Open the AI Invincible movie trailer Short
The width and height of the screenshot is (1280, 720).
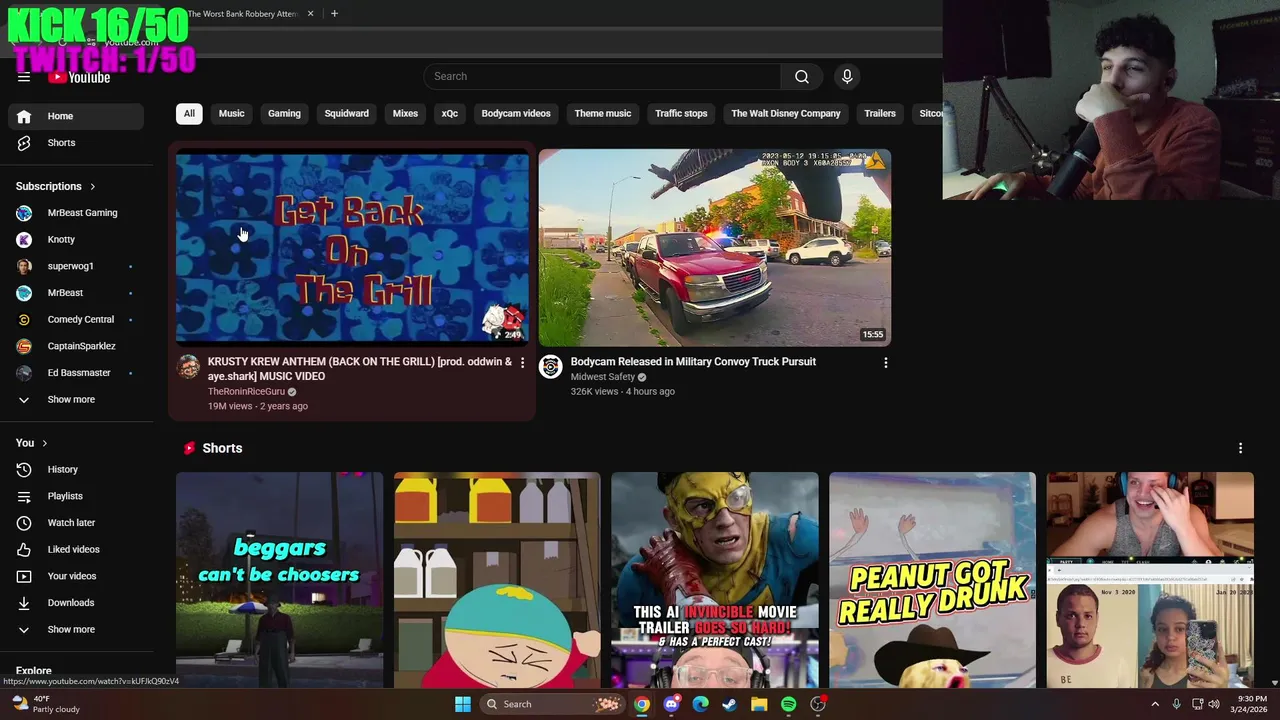coord(715,580)
